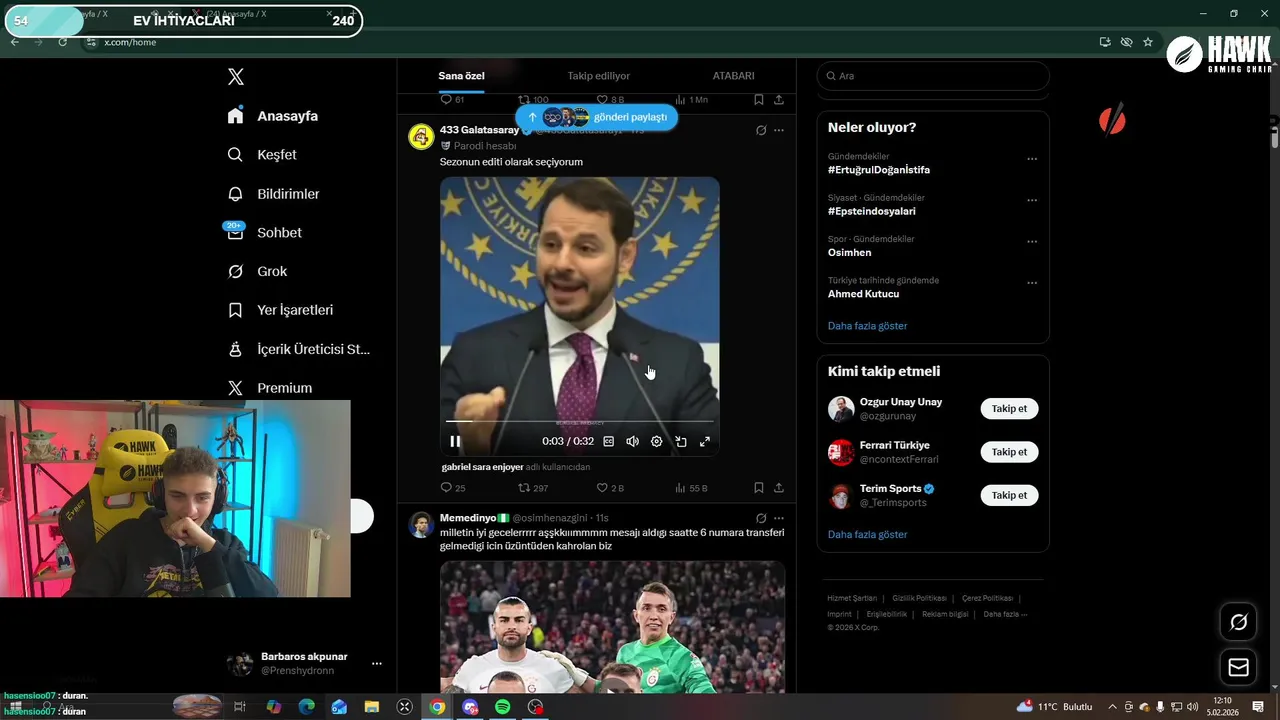Click the X logo in sidebar
Viewport: 1280px width, 720px height.
(x=235, y=77)
